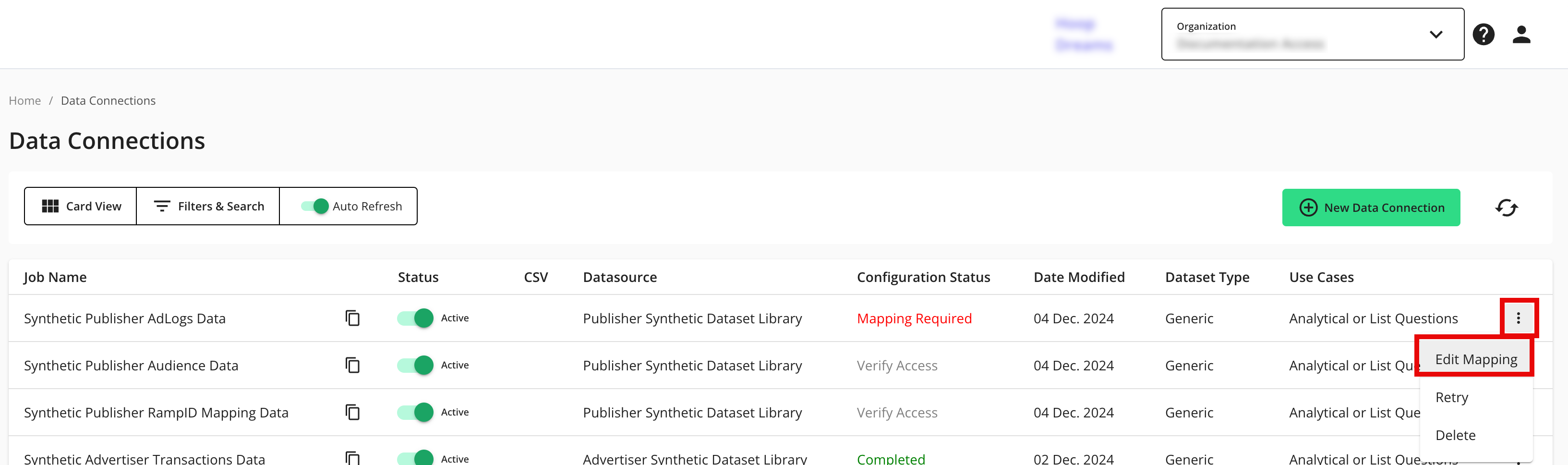The image size is (1568, 465).
Task: Turn off RampID Mapping Data active toggle
Action: click(x=416, y=412)
